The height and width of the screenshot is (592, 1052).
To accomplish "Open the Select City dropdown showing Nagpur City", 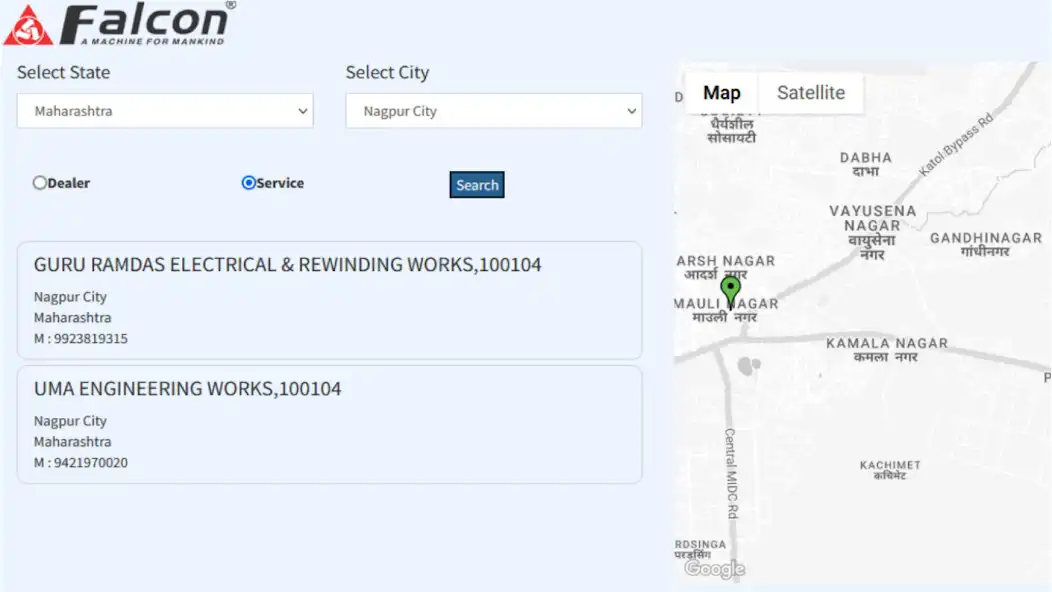I will [x=493, y=111].
